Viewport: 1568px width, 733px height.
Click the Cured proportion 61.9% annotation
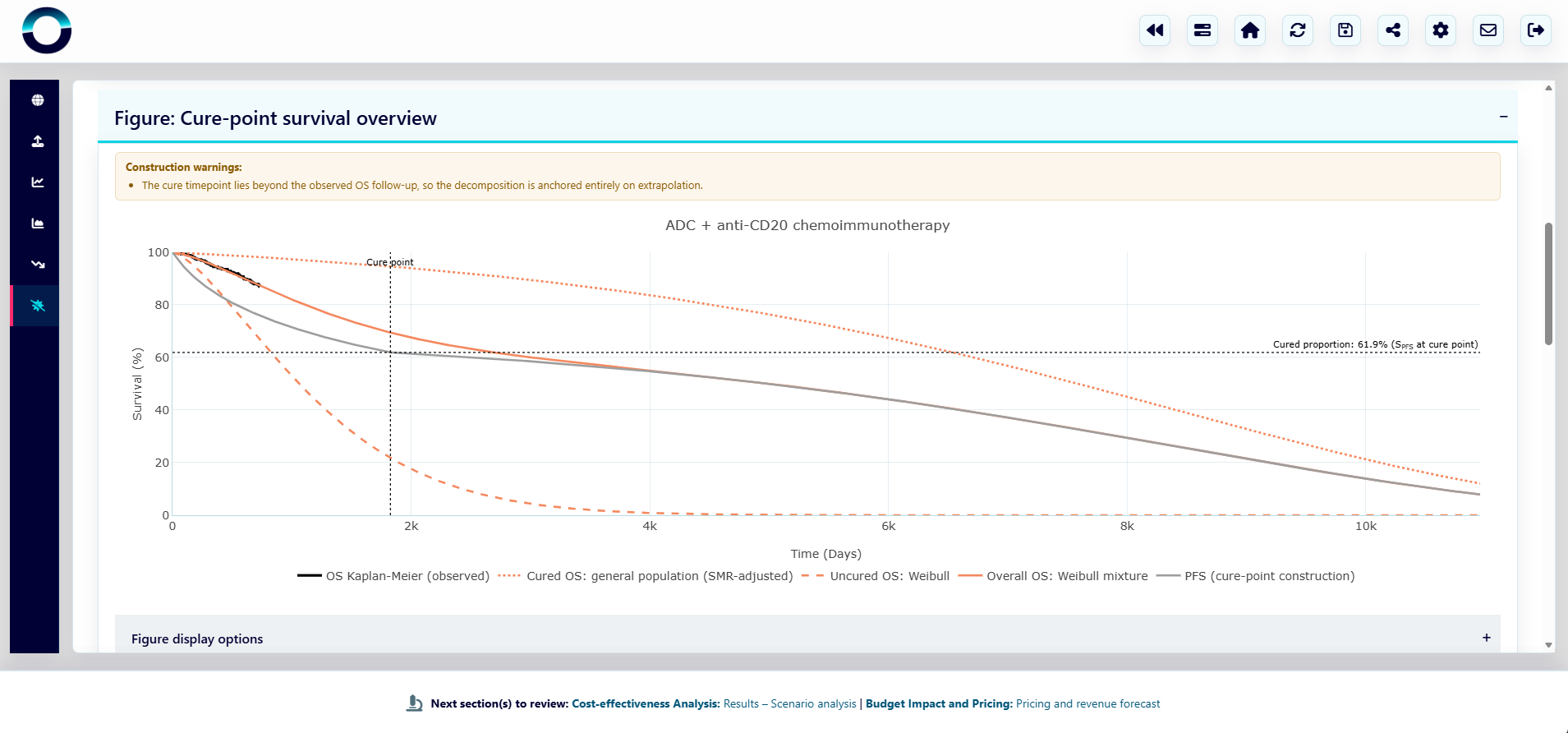pyautogui.click(x=1375, y=344)
